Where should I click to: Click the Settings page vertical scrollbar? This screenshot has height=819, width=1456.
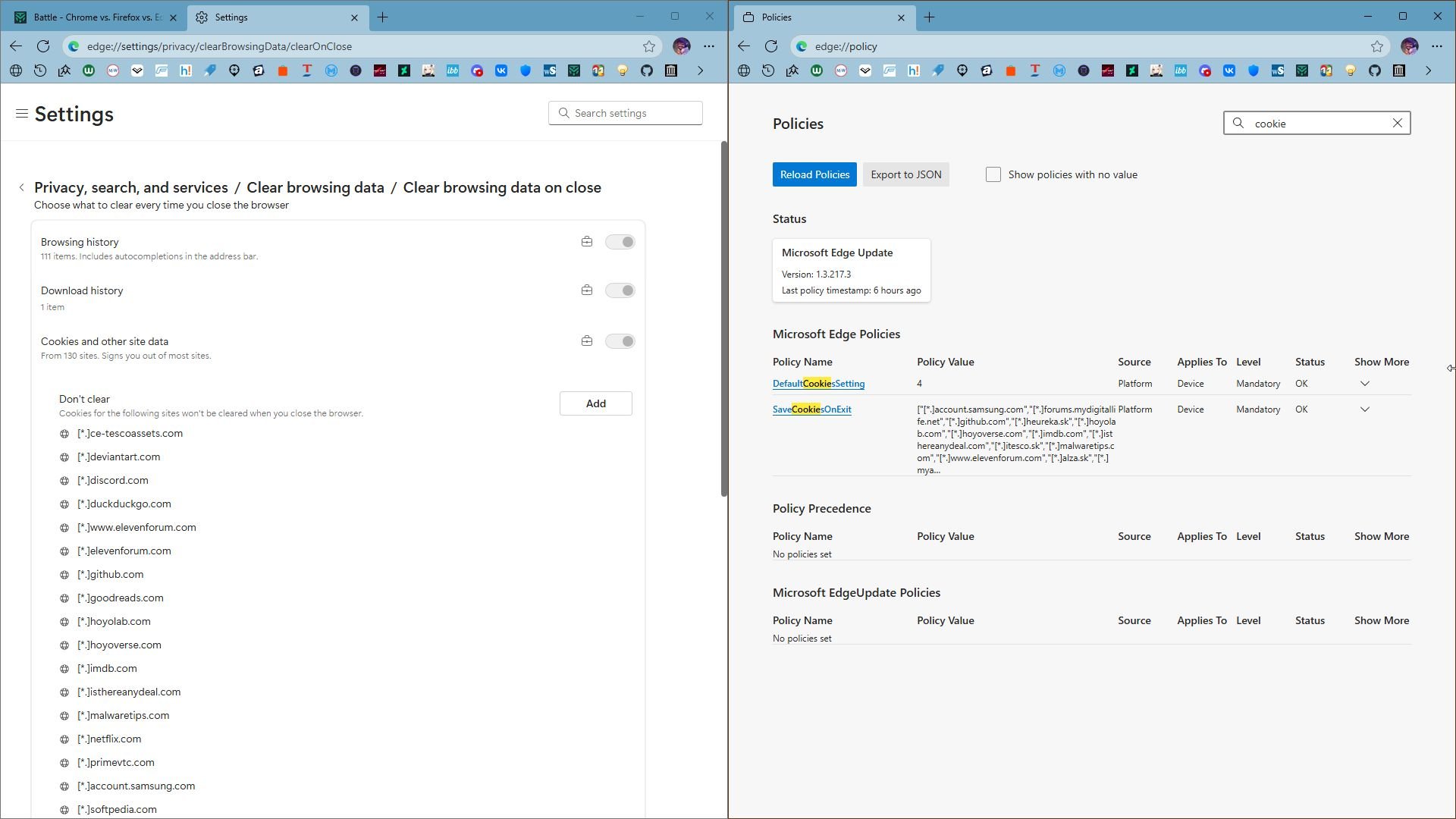pos(724,318)
